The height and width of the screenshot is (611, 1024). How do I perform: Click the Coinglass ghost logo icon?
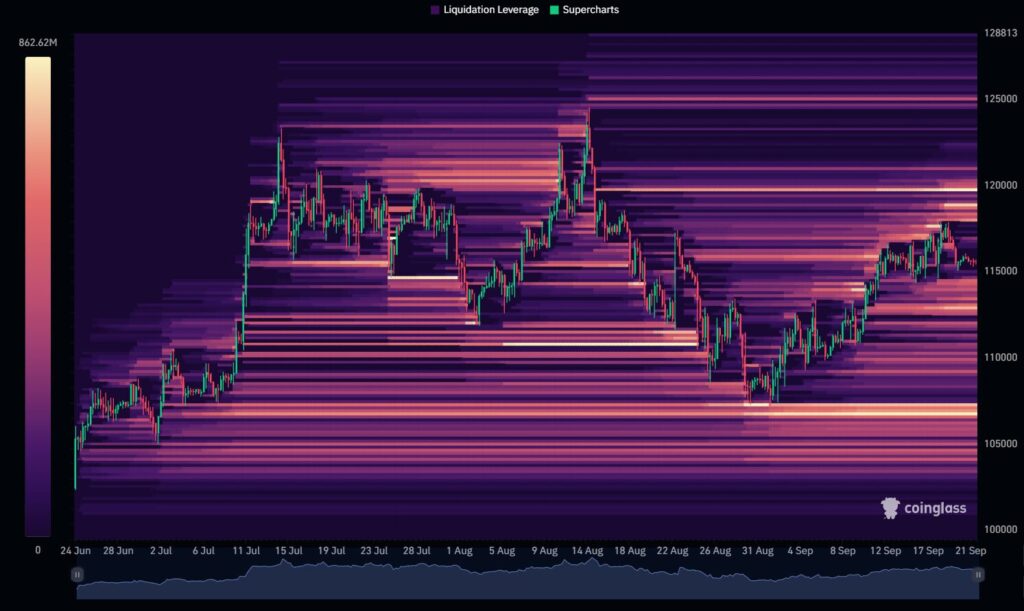[x=890, y=508]
